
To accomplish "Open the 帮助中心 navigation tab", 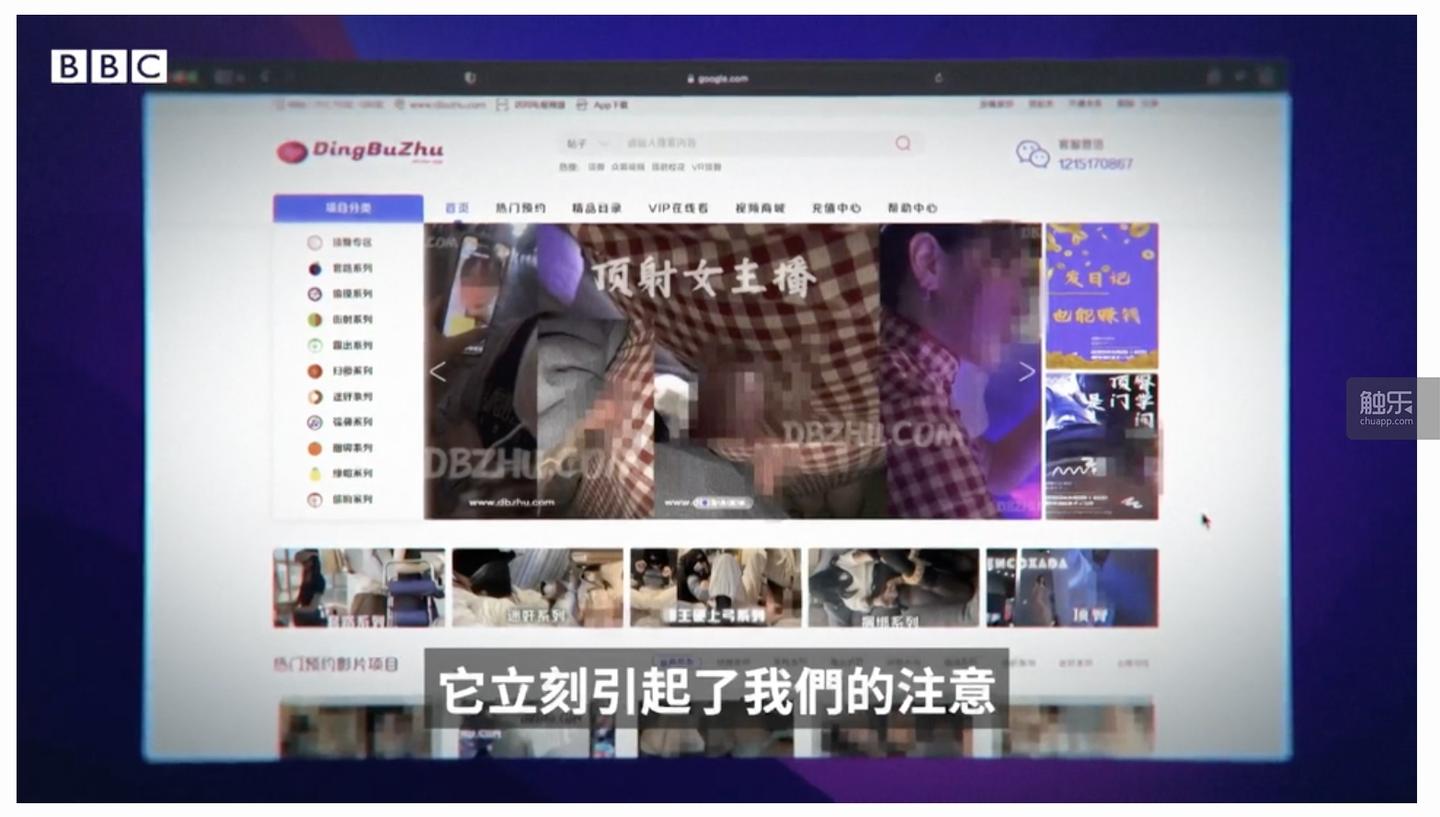I will (x=912, y=208).
